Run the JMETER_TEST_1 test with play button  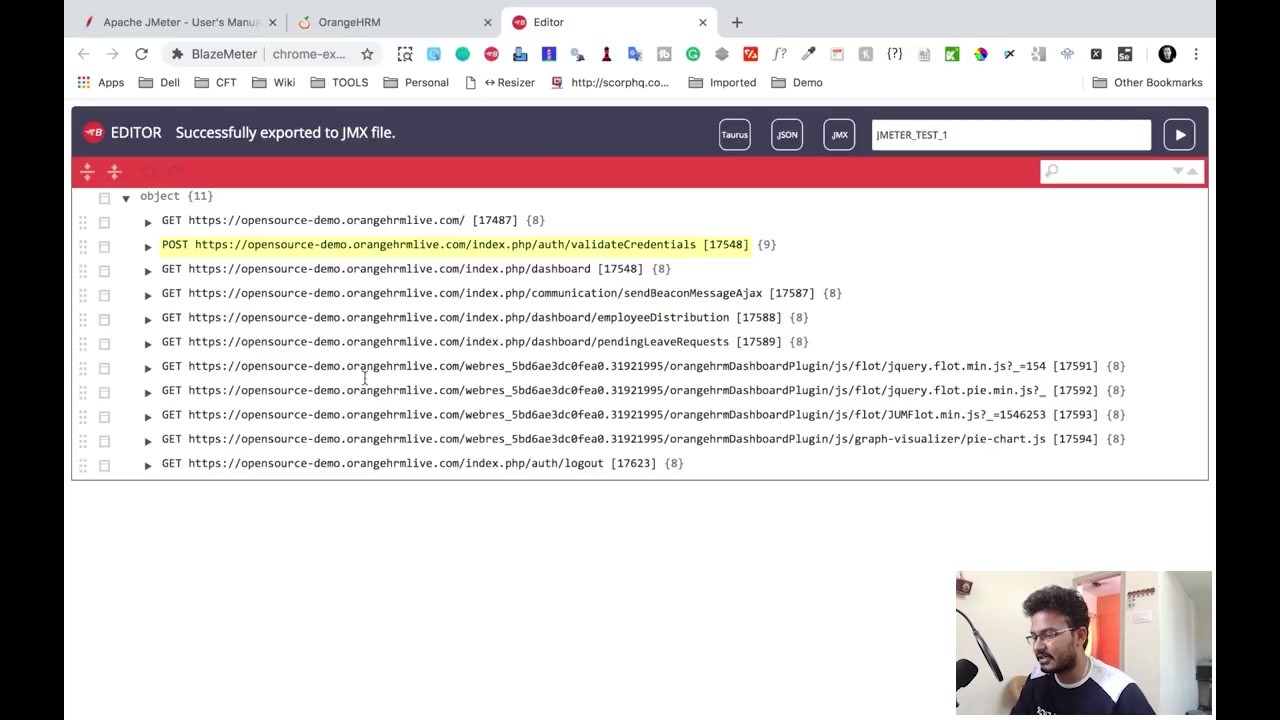pos(1180,135)
